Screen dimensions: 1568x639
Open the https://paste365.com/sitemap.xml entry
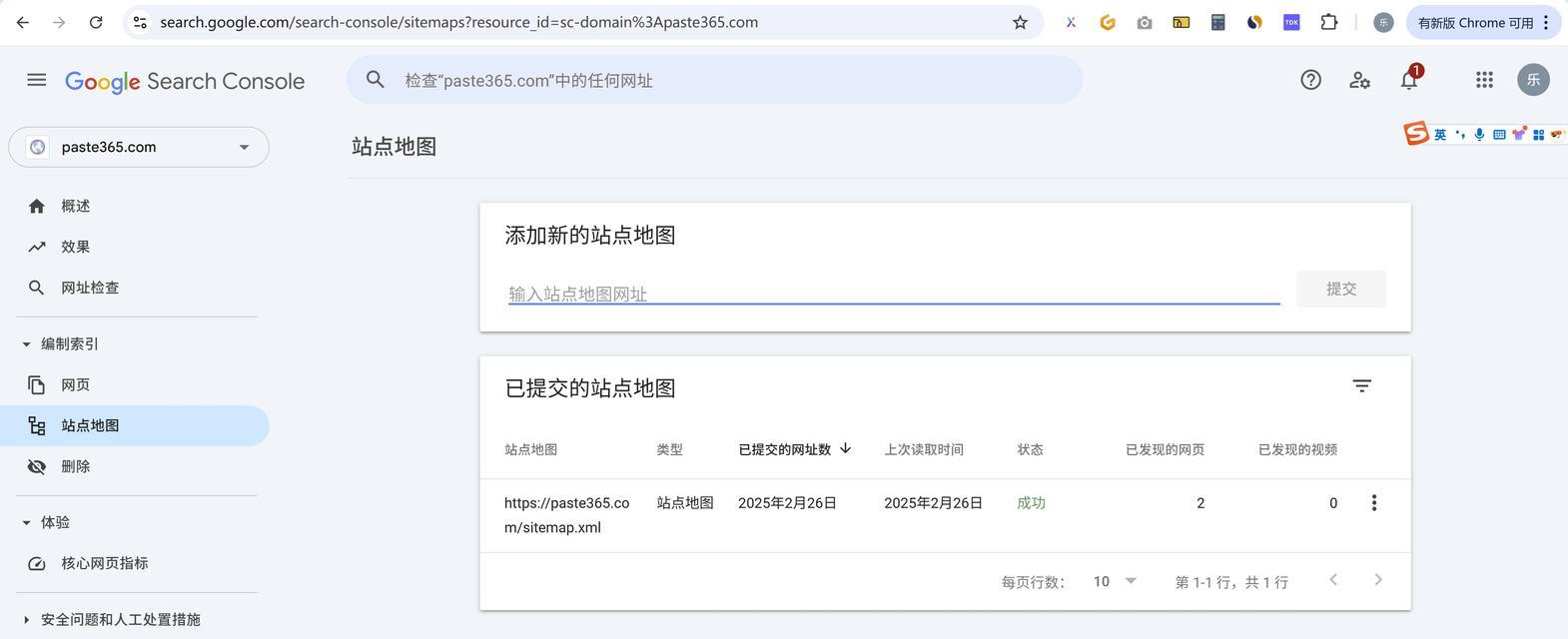(x=567, y=515)
